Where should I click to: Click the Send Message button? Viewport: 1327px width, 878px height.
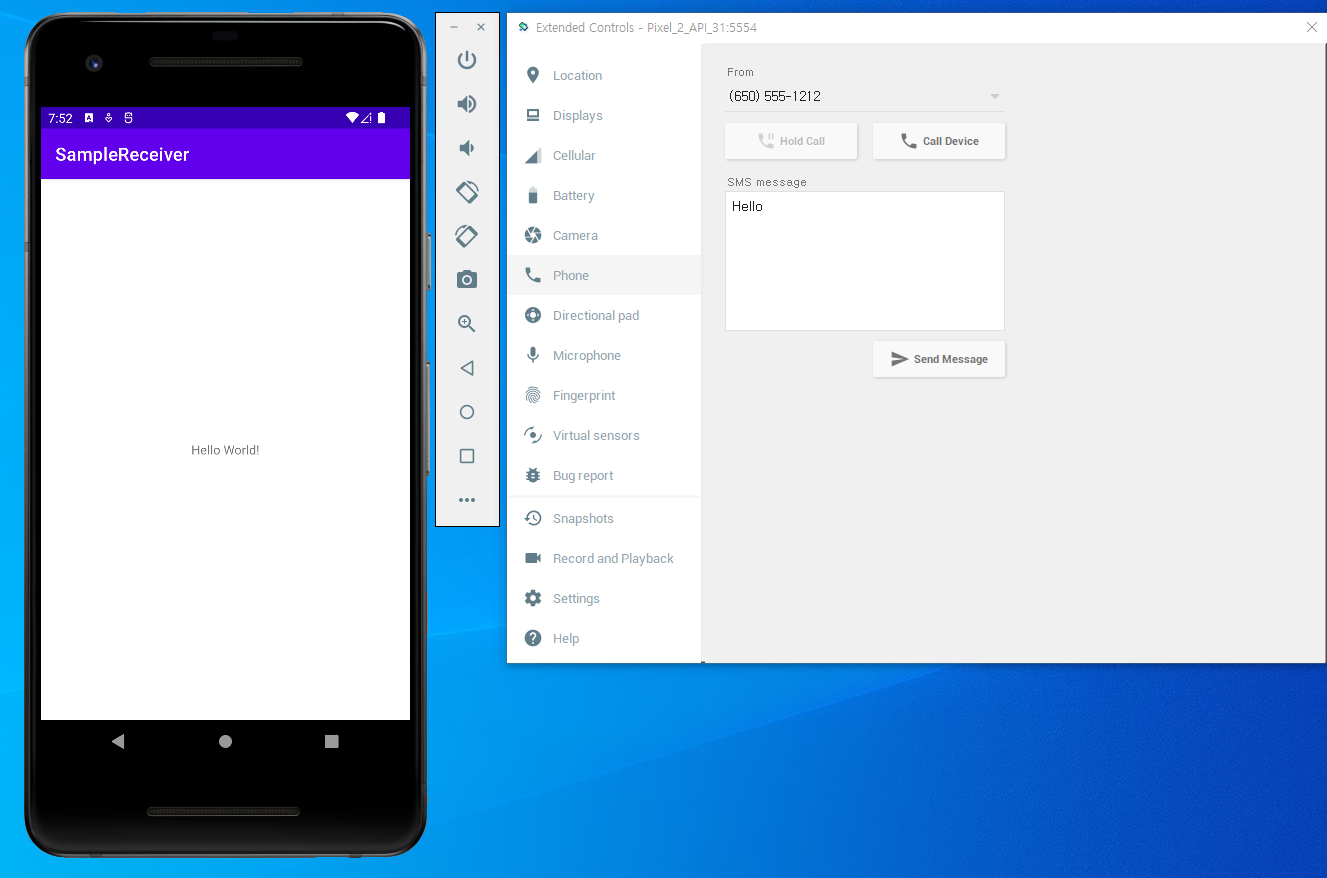click(939, 359)
